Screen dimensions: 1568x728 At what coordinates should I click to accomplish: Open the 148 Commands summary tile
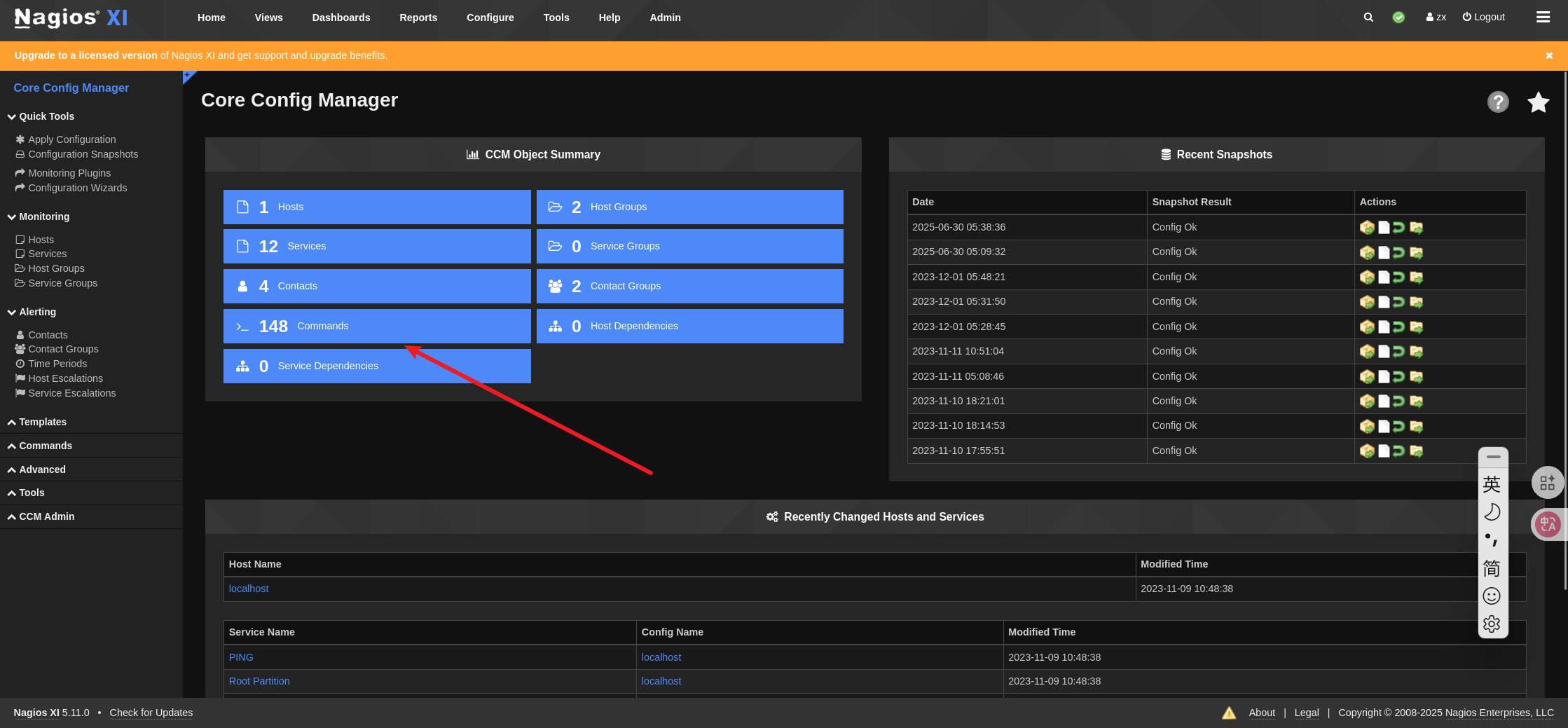[377, 326]
